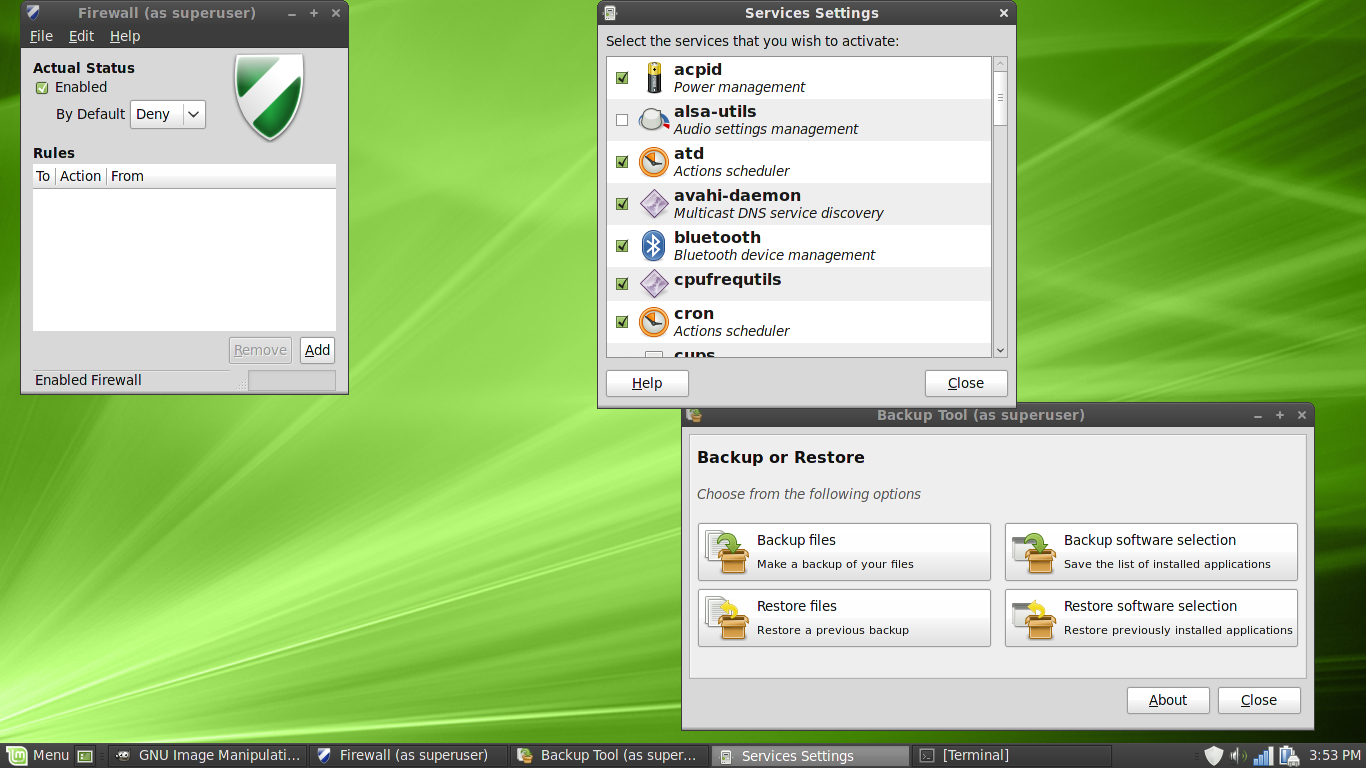
Task: Click the Backup software selection icon
Action: coord(1034,552)
